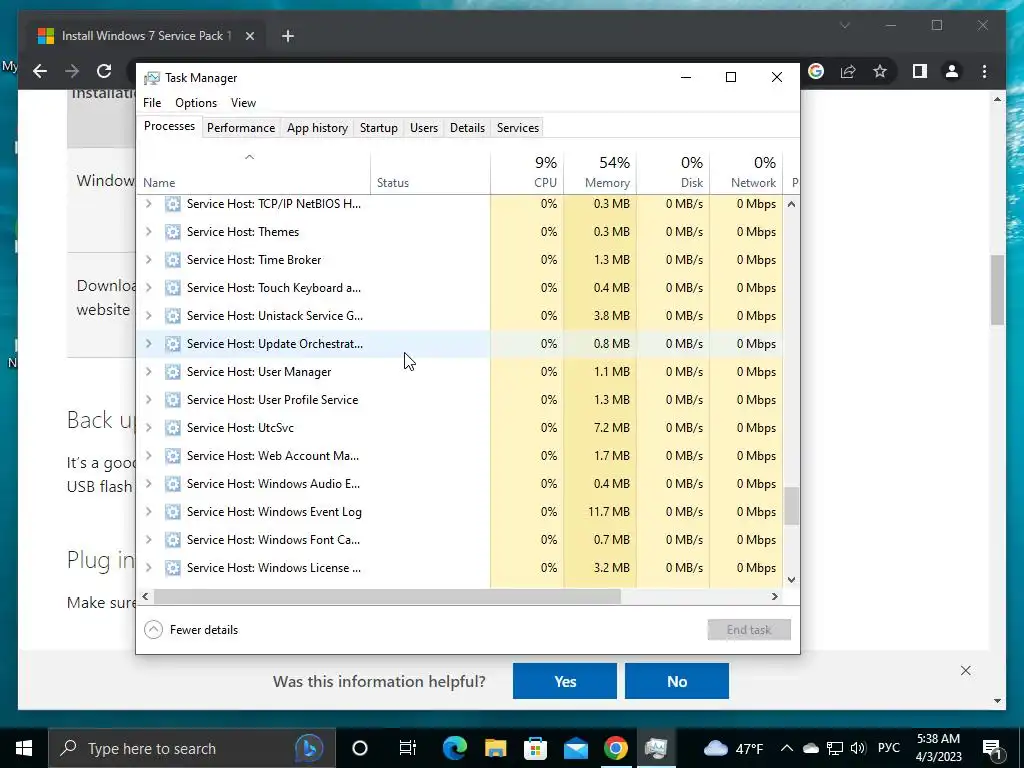Image resolution: width=1024 pixels, height=768 pixels.
Task: Click Task Manager horizontal scrollbar thumb
Action: pos(387,596)
